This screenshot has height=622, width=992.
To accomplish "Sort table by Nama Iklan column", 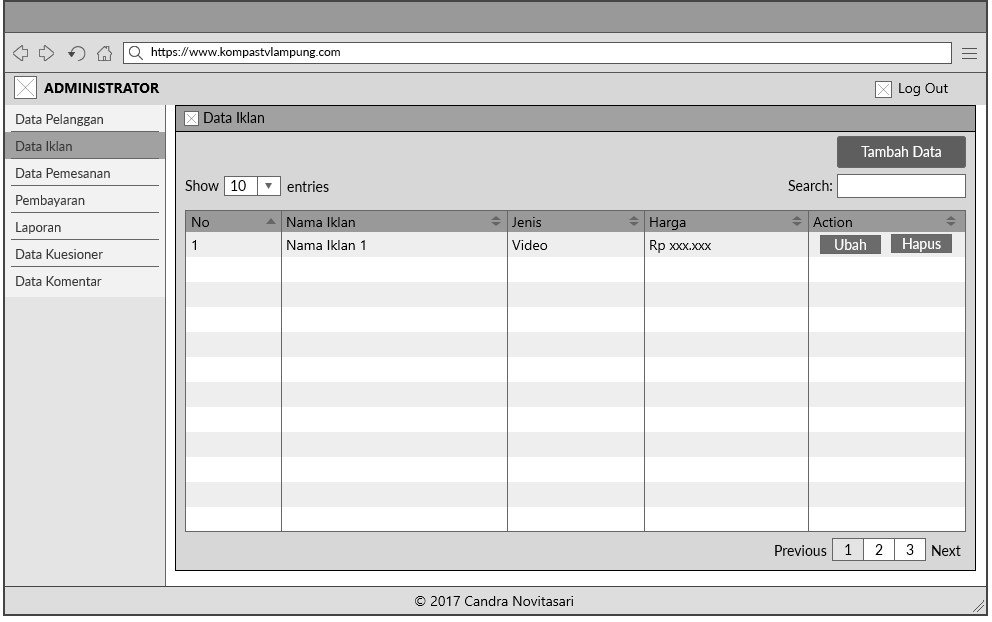I will (x=495, y=222).
